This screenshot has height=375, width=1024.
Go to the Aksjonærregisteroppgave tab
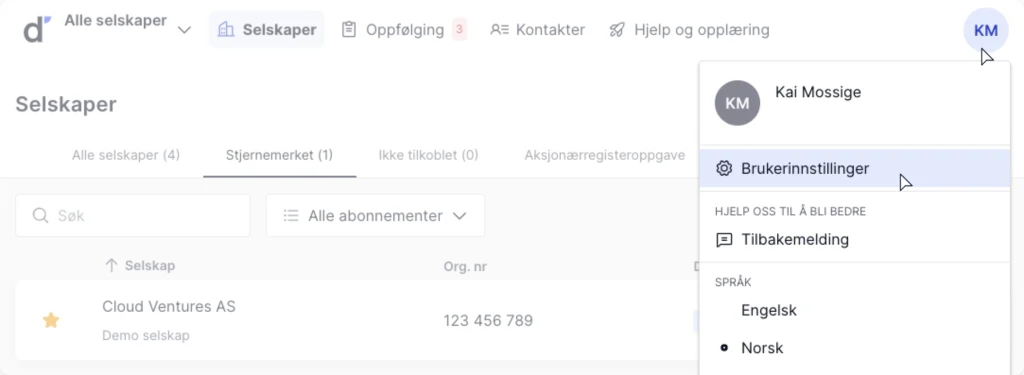[x=605, y=155]
